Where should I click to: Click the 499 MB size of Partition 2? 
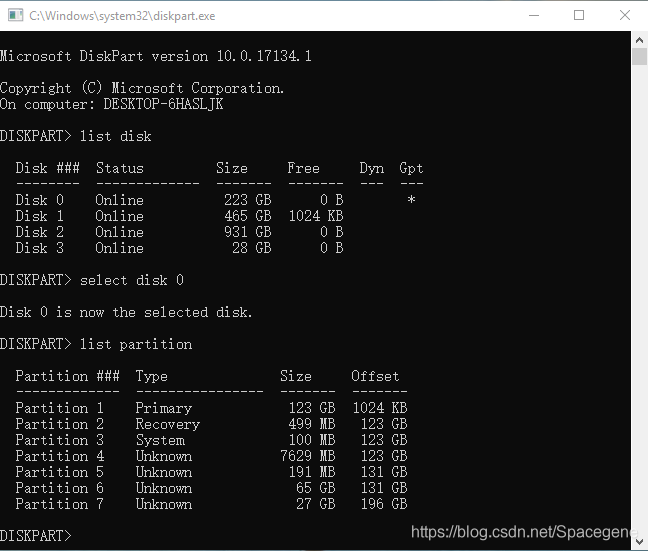pos(312,424)
